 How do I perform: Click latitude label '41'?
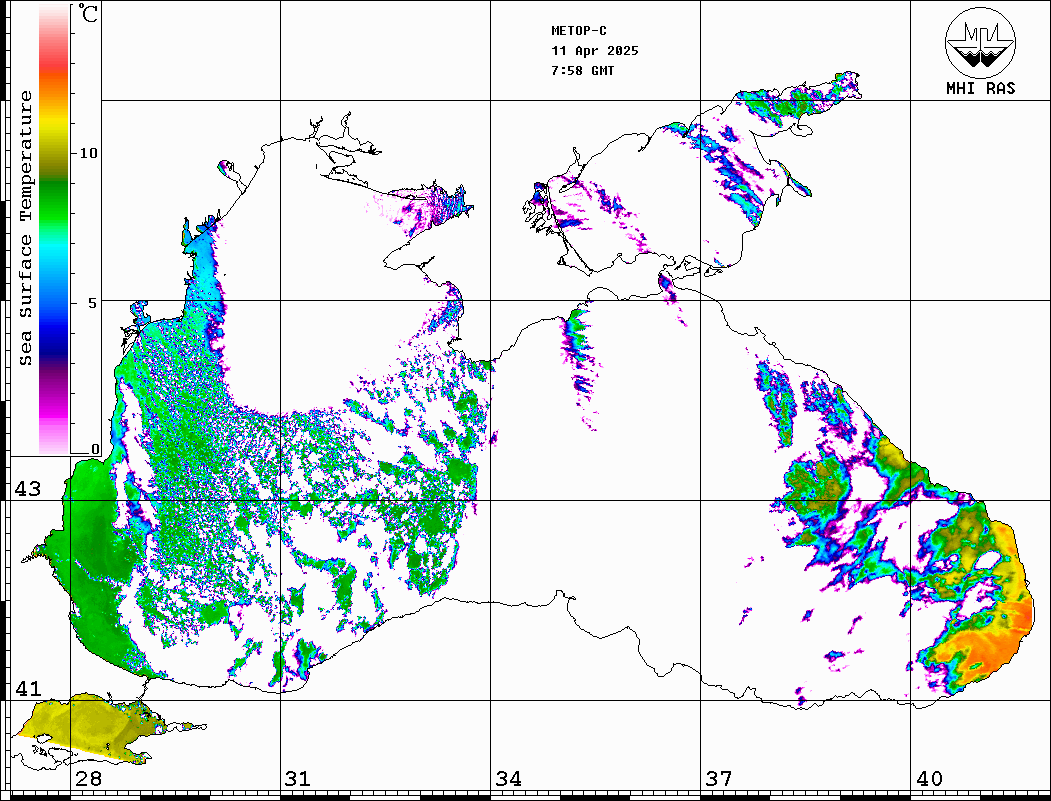[28, 688]
